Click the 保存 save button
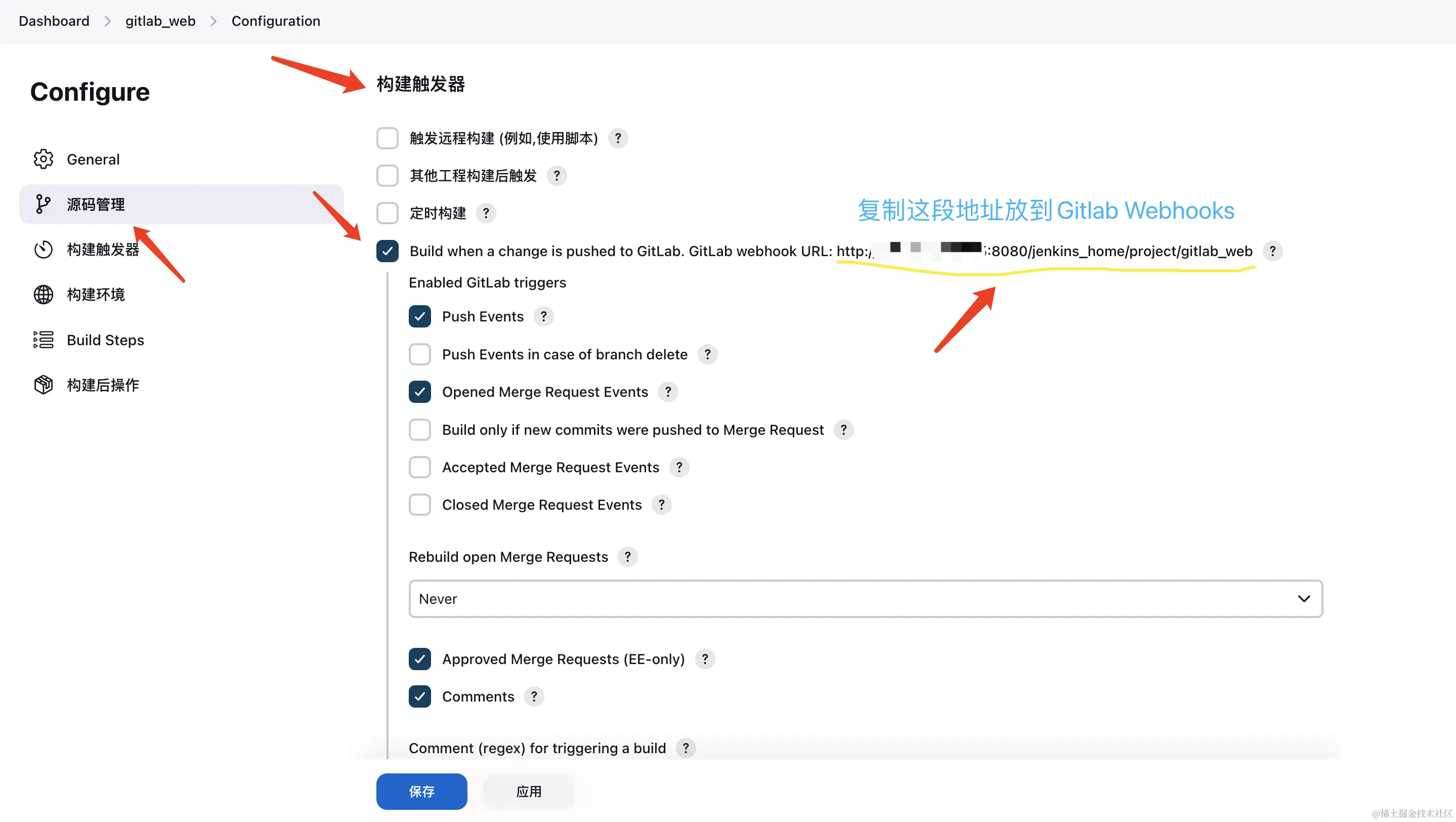 421,792
